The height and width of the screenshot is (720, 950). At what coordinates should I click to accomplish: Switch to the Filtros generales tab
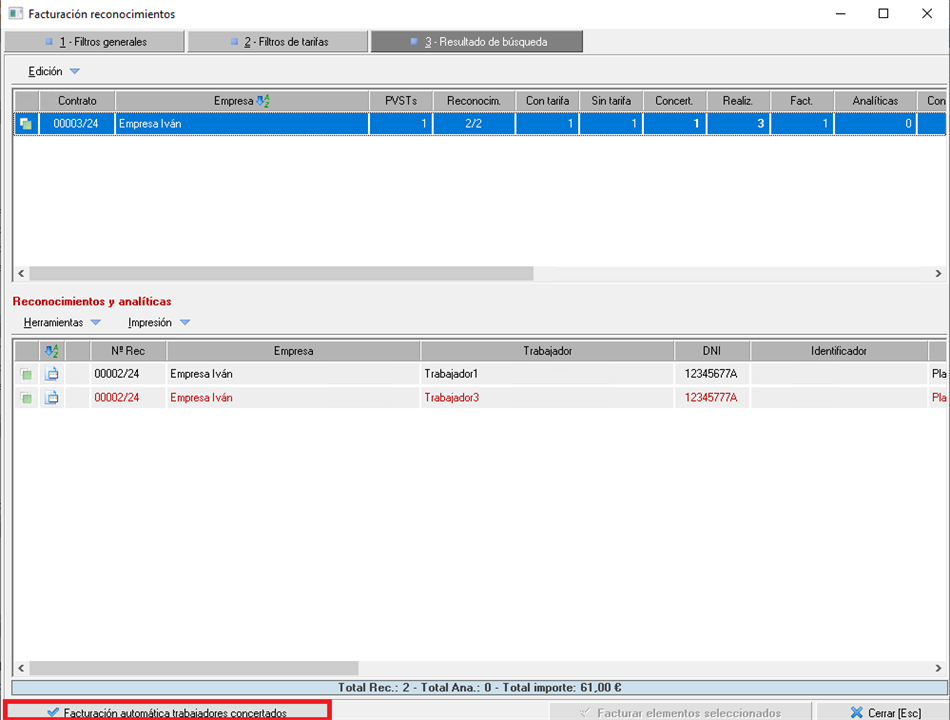[95, 42]
